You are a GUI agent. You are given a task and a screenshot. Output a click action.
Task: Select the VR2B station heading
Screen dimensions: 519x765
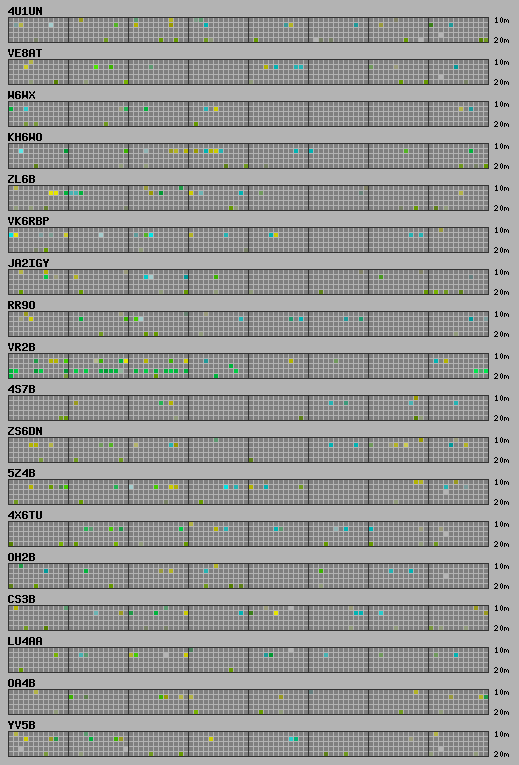[x=21, y=347]
